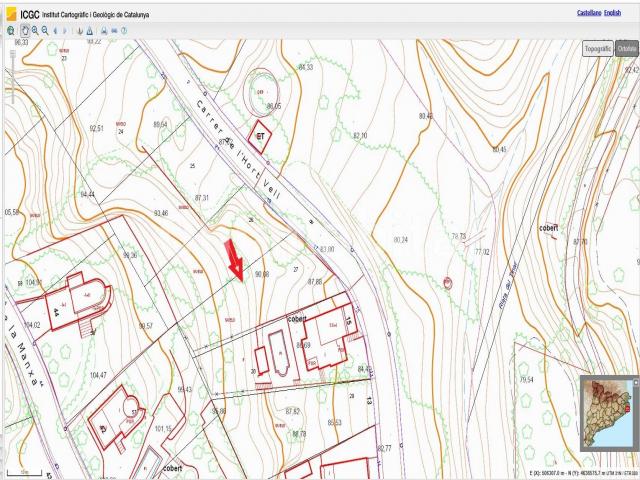Activate the zoom out magnifier tool
Screen dimensions: 640x480
point(44,31)
